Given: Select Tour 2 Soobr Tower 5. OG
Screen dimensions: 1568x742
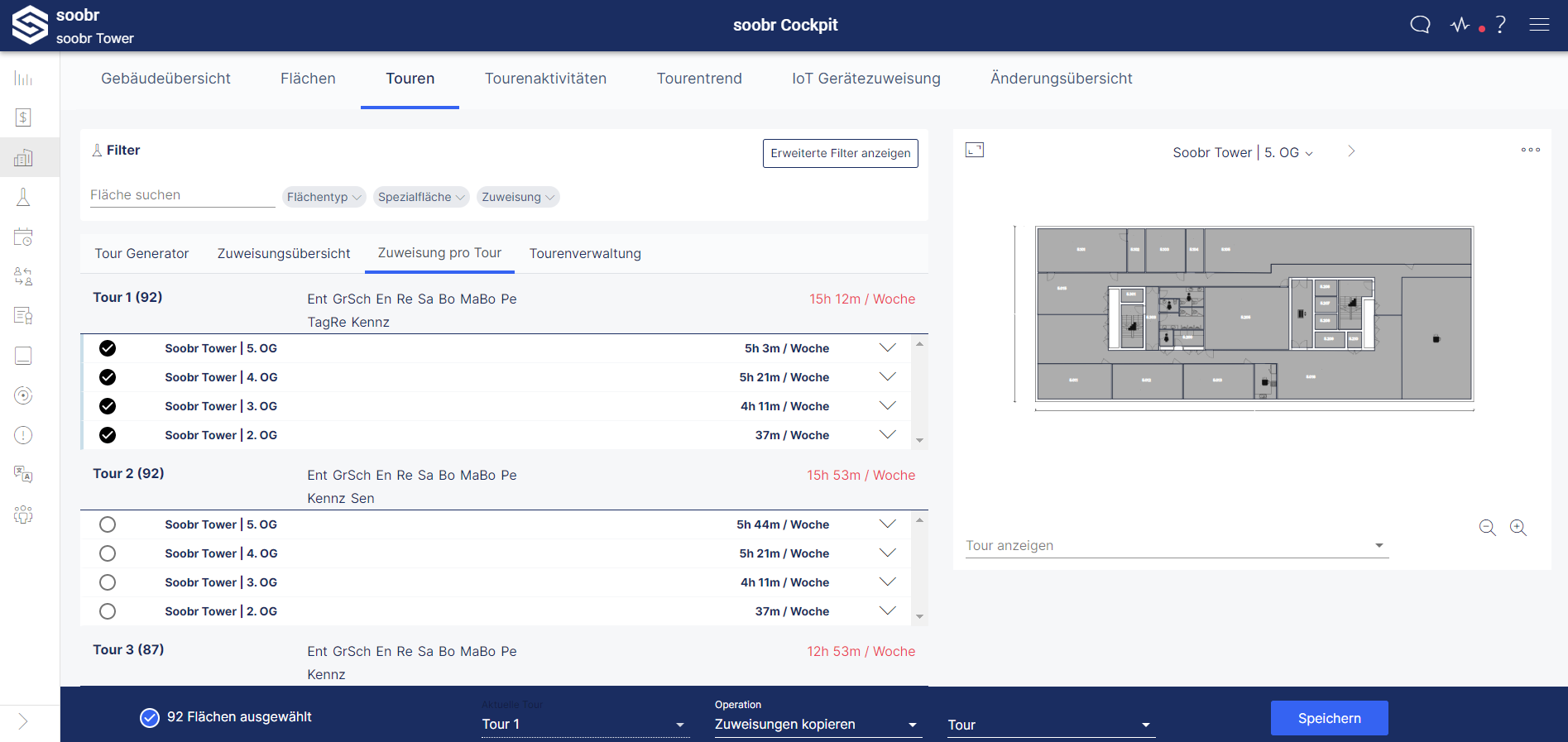Looking at the screenshot, I should click(x=108, y=524).
